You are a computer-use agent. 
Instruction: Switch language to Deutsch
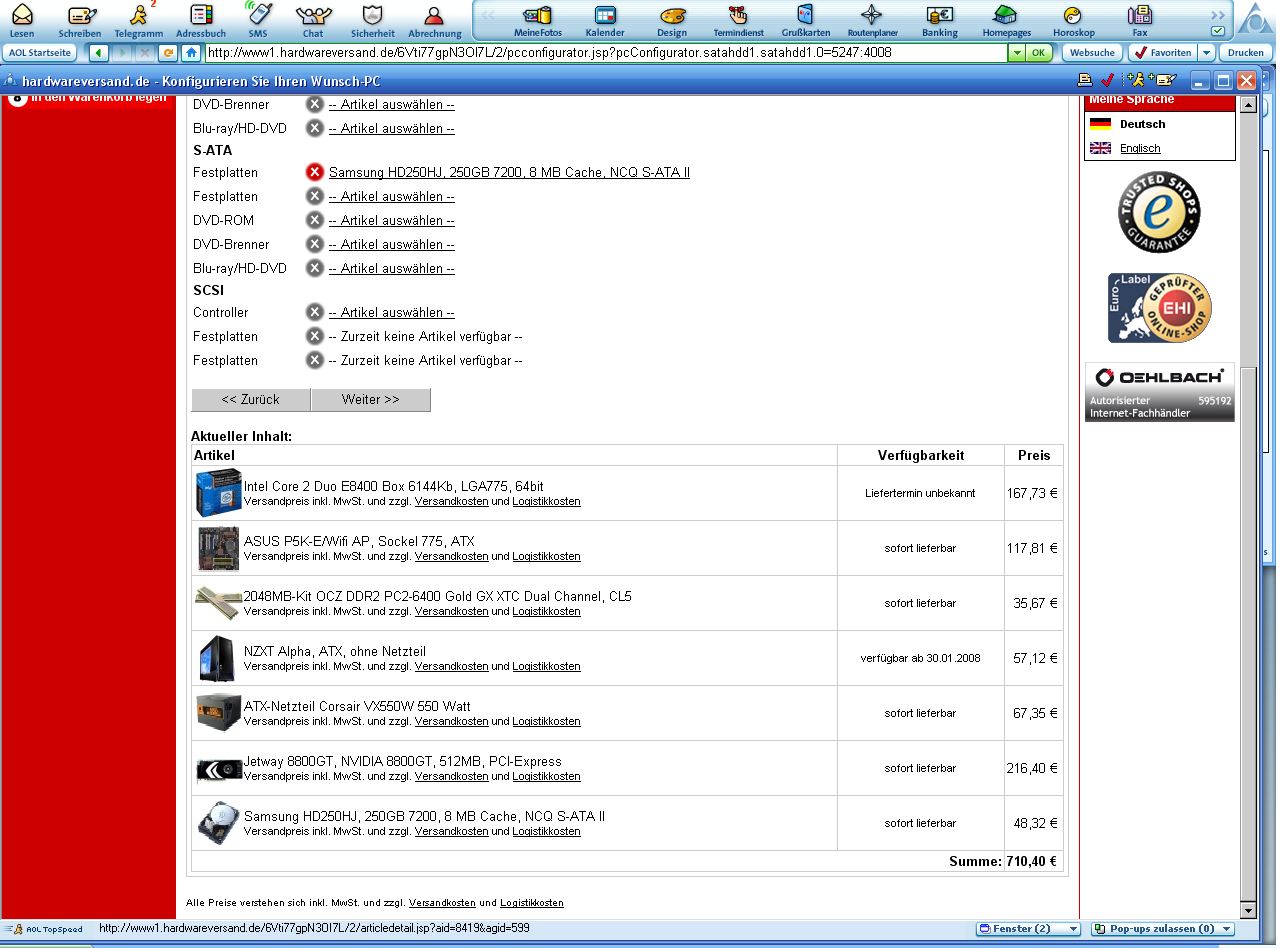[1143, 124]
